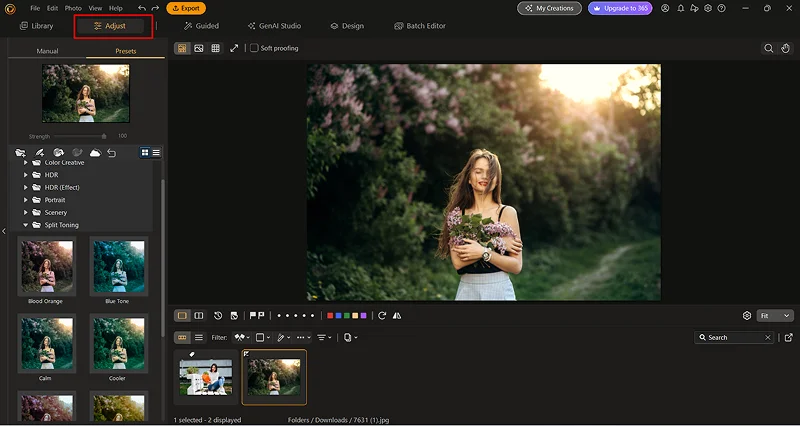Click the pop-out external window icon beside Search
800x426 pixels.
(x=789, y=337)
